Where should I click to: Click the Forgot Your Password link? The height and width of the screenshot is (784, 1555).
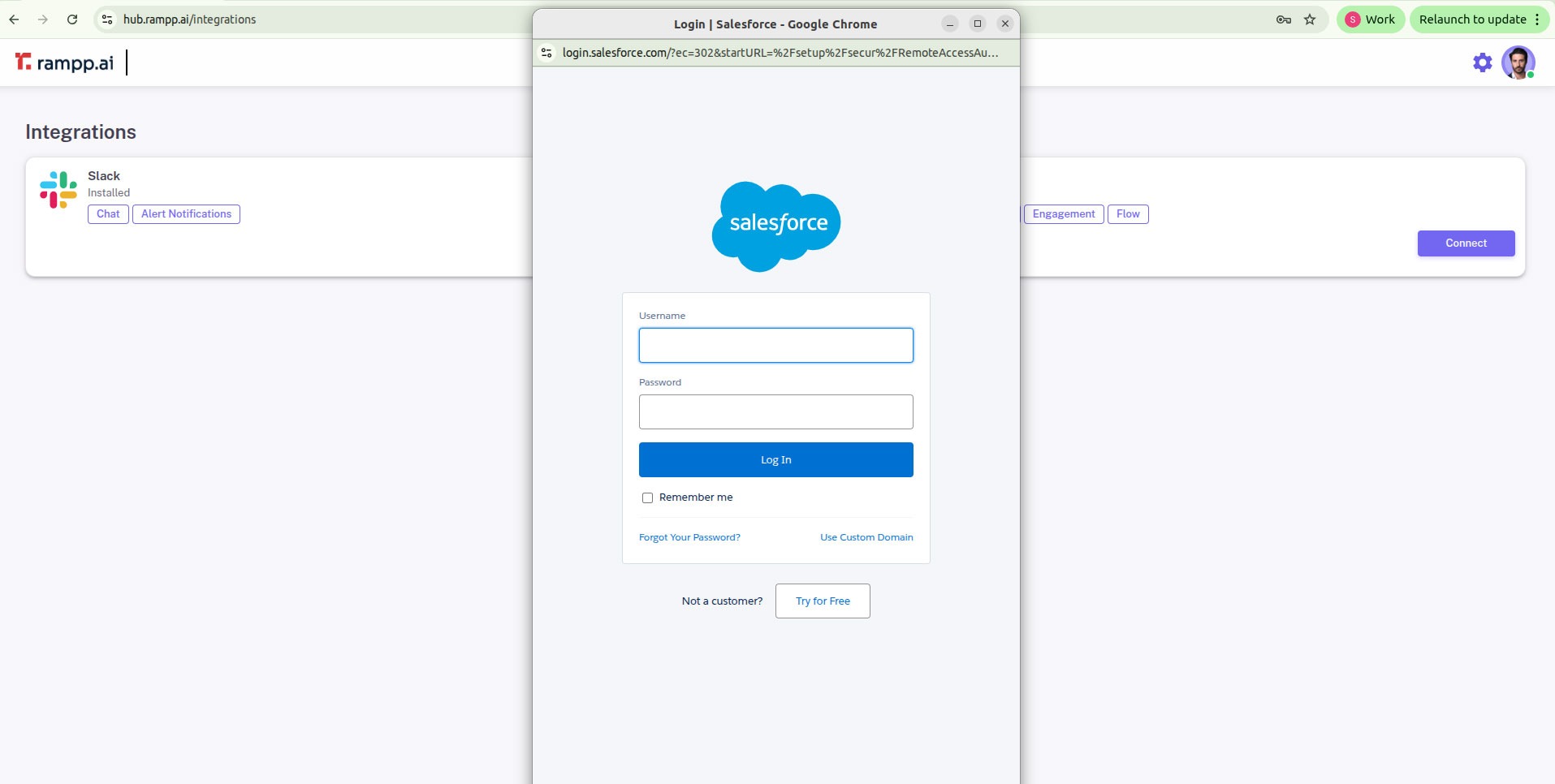[689, 537]
